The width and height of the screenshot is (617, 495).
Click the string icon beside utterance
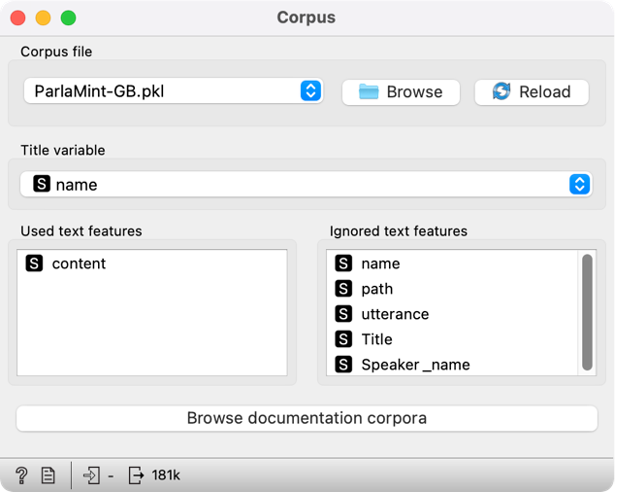point(344,314)
